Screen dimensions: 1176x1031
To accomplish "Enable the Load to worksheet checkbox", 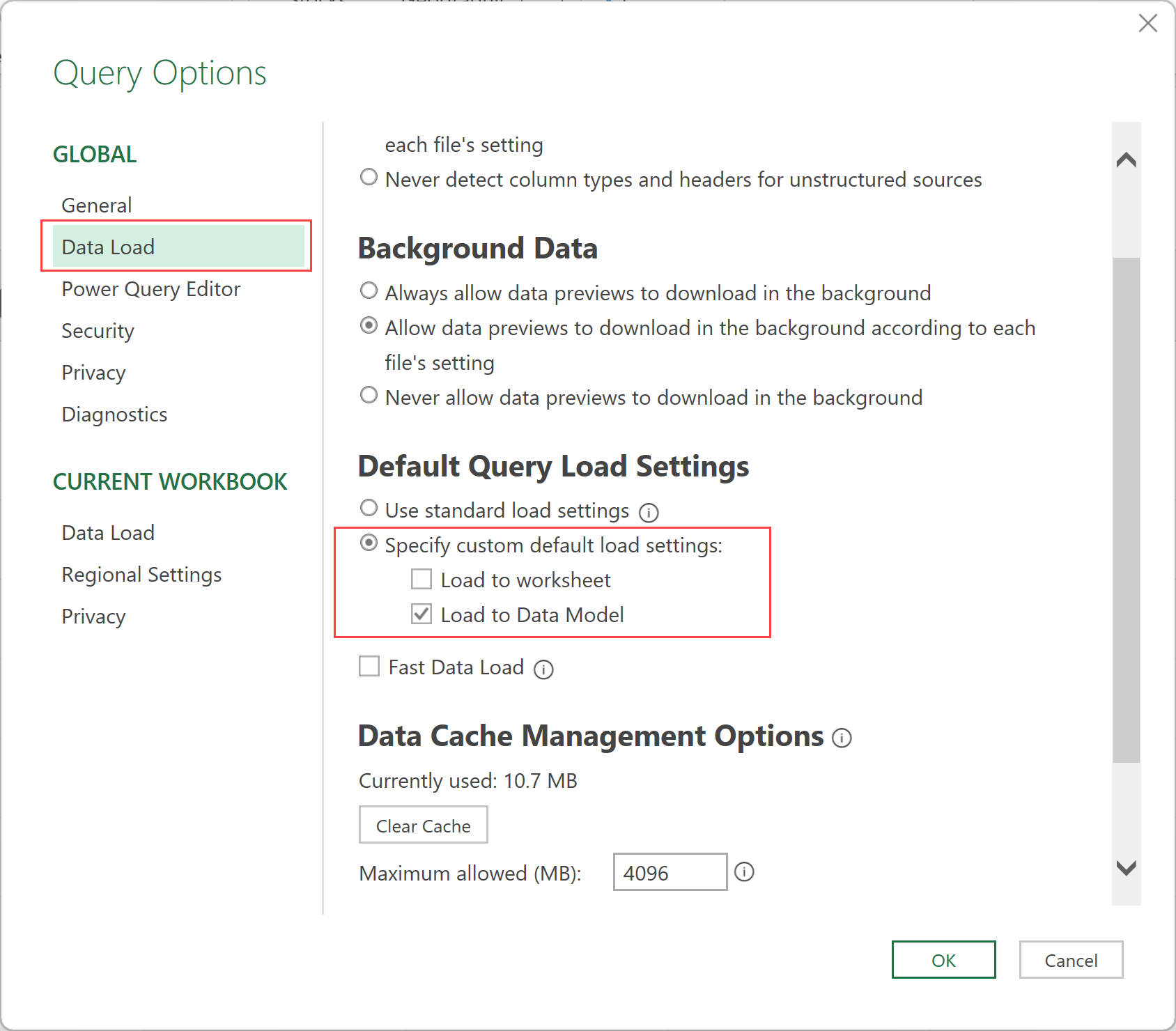I will pyautogui.click(x=421, y=580).
